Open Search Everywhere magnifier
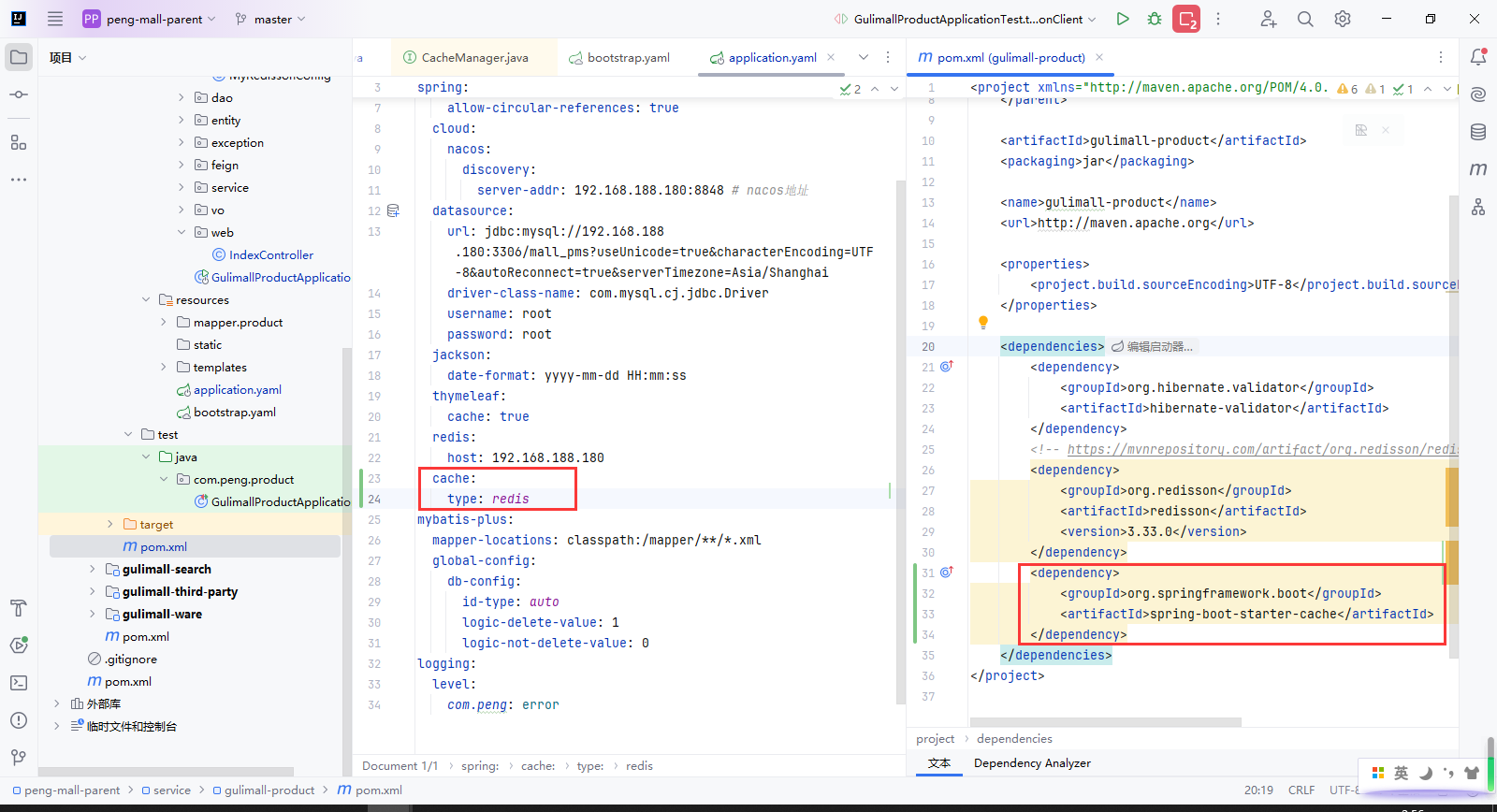The width and height of the screenshot is (1497, 812). (1305, 19)
